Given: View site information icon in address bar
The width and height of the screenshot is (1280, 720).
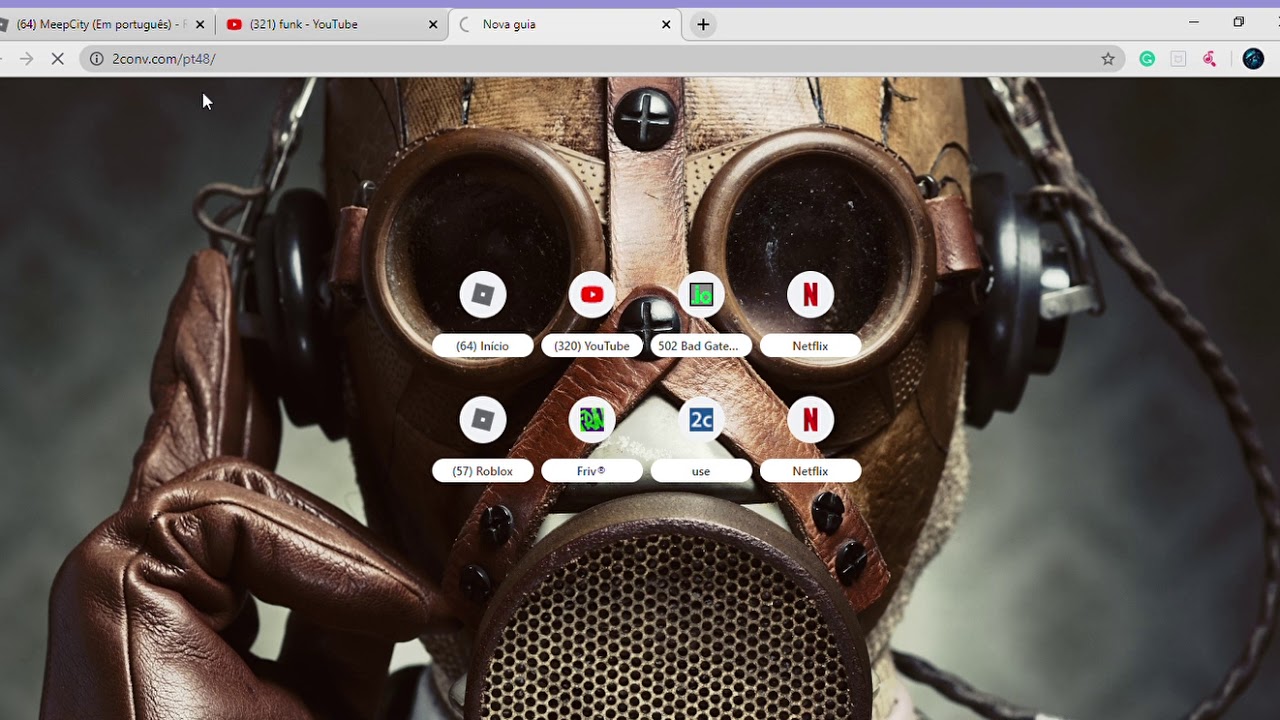Looking at the screenshot, I should tap(96, 59).
